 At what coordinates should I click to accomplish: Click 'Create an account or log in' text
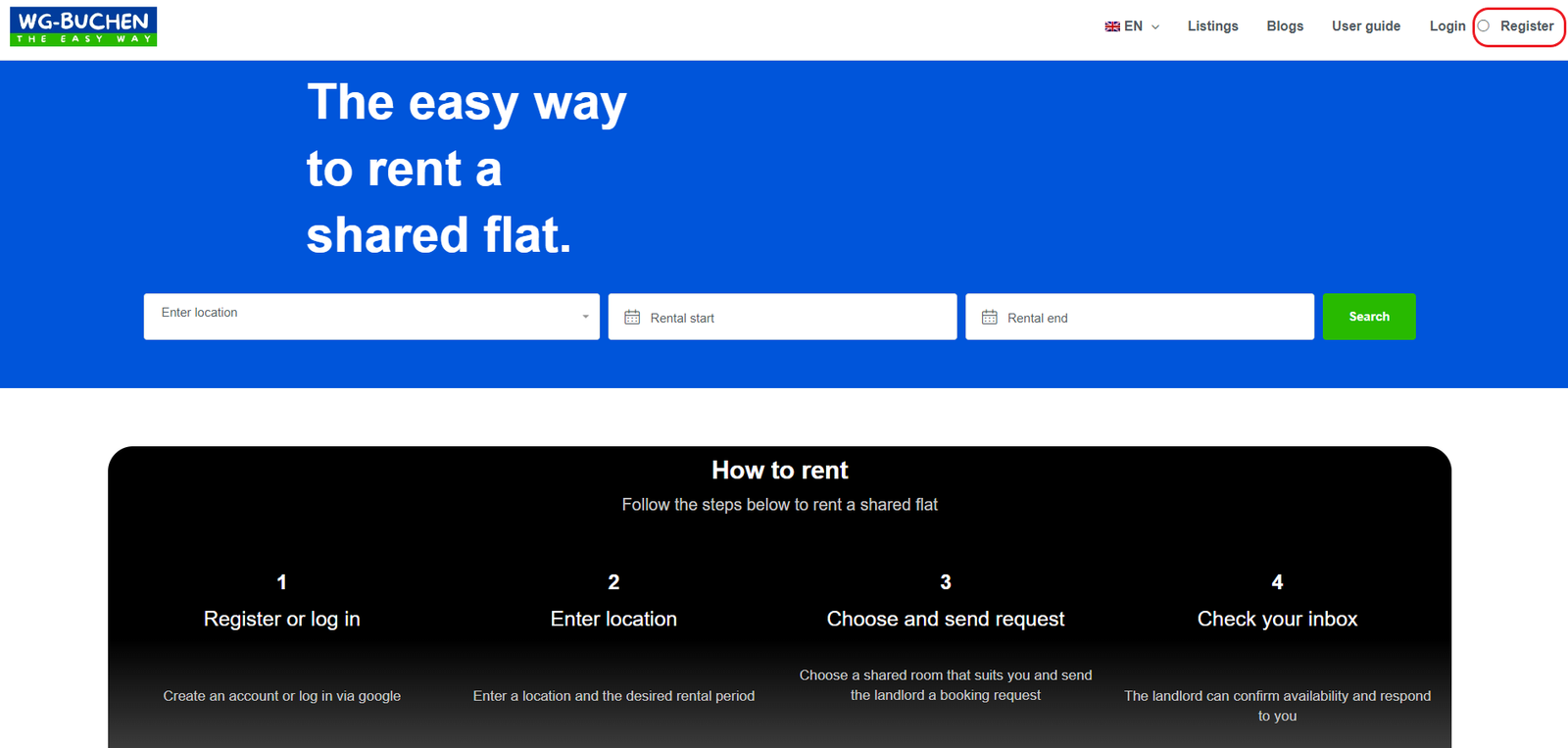click(x=282, y=696)
